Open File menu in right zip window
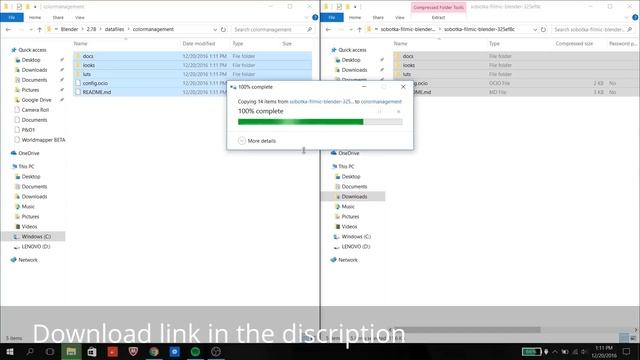640x360 pixels. click(x=332, y=18)
